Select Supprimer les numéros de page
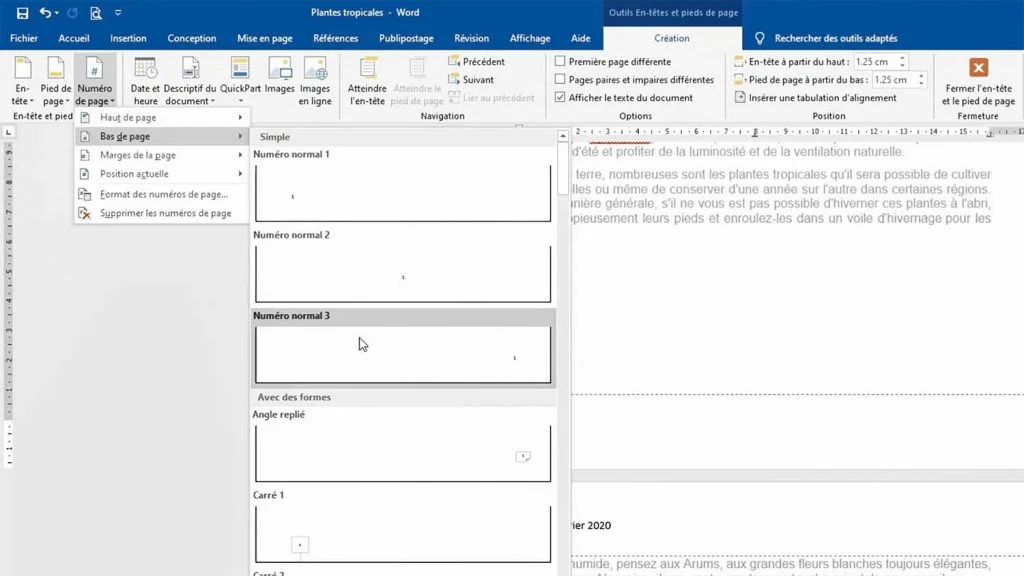Screen dimensions: 1024x576 coord(165,213)
